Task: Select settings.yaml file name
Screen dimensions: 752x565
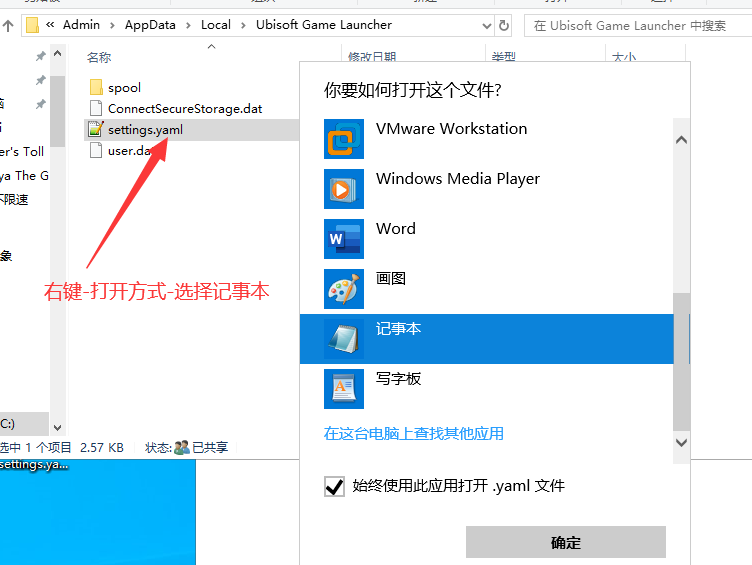Action: [145, 130]
